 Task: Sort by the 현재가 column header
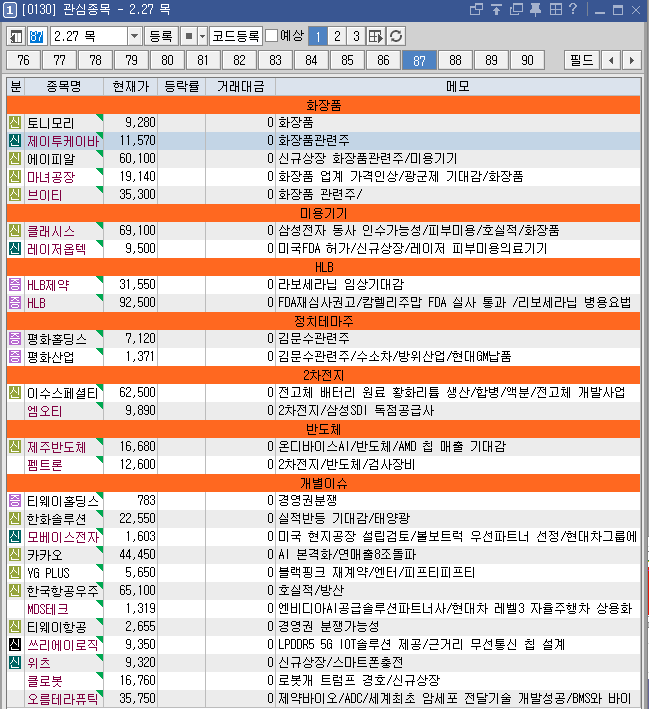(131, 86)
